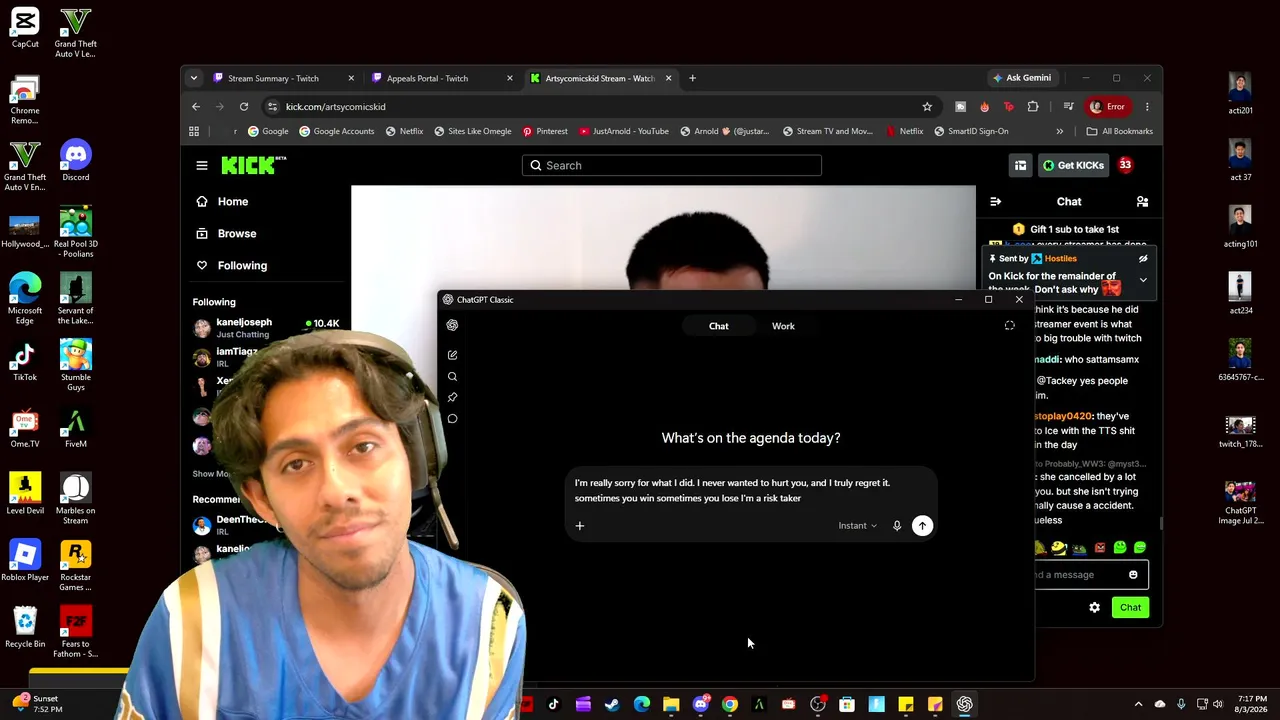Open the chat bubble icon in ChatGPT sidebar
This screenshot has height=720, width=1280.
(x=452, y=419)
